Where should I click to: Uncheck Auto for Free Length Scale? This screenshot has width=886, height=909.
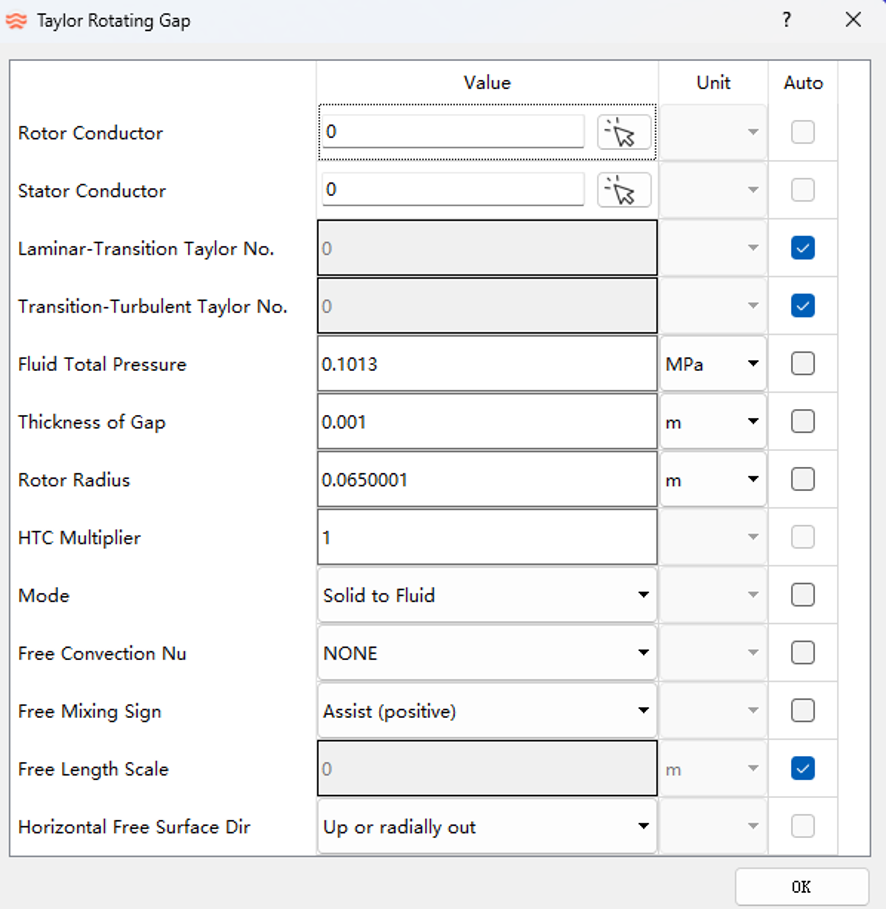(802, 769)
